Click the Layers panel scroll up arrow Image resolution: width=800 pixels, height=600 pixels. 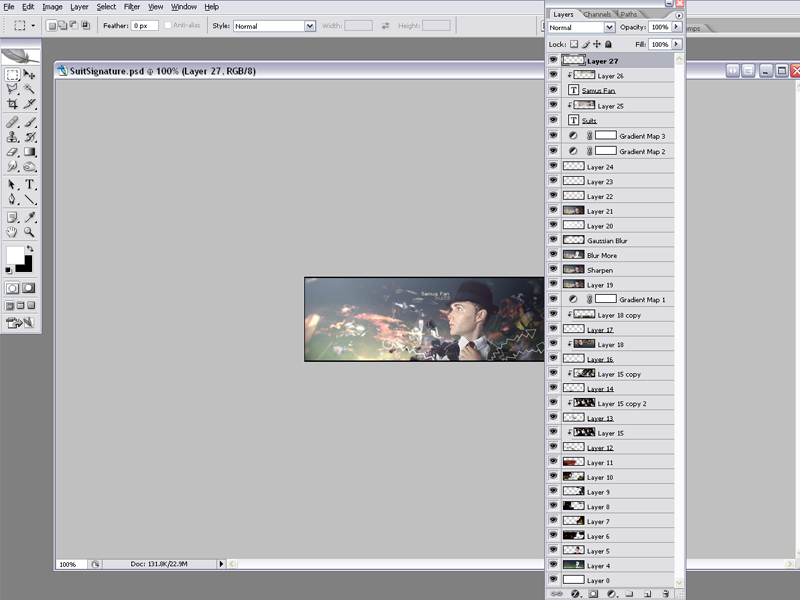(x=679, y=59)
